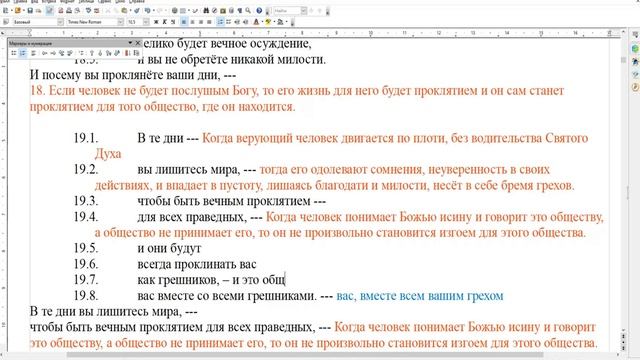The height and width of the screenshot is (360, 640).
Task: Click the Zoom magnifier icon
Action: pyautogui.click(x=248, y=11)
